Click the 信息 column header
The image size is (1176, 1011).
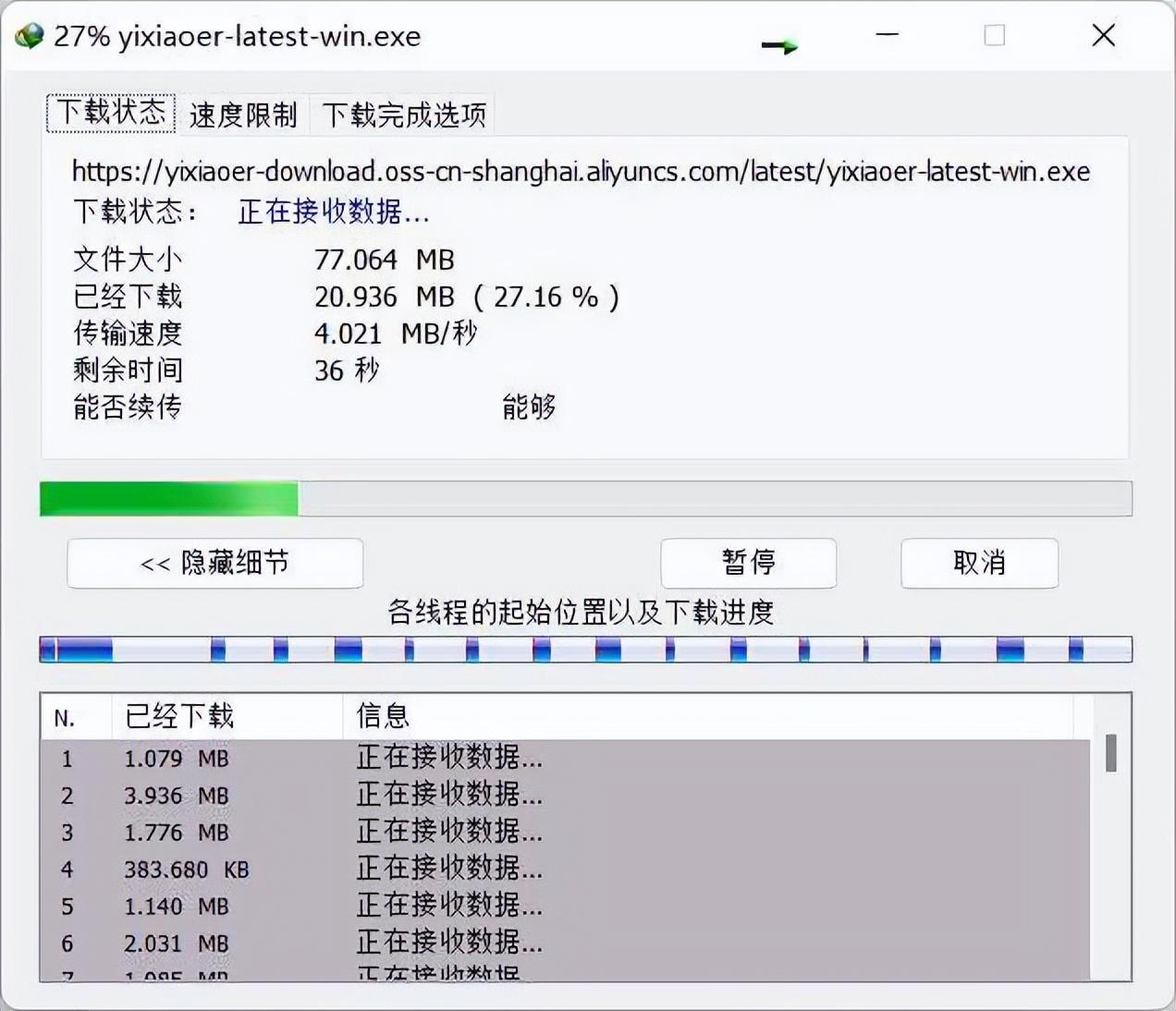707,717
